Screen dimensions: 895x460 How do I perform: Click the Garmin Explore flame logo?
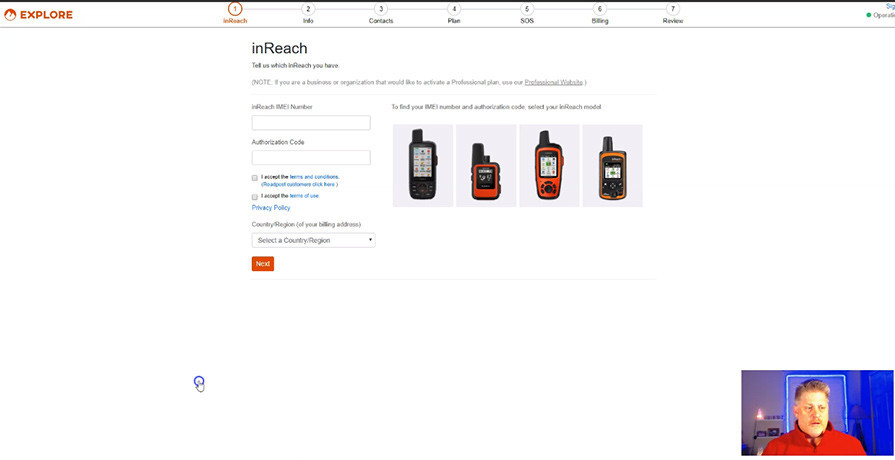tap(10, 15)
